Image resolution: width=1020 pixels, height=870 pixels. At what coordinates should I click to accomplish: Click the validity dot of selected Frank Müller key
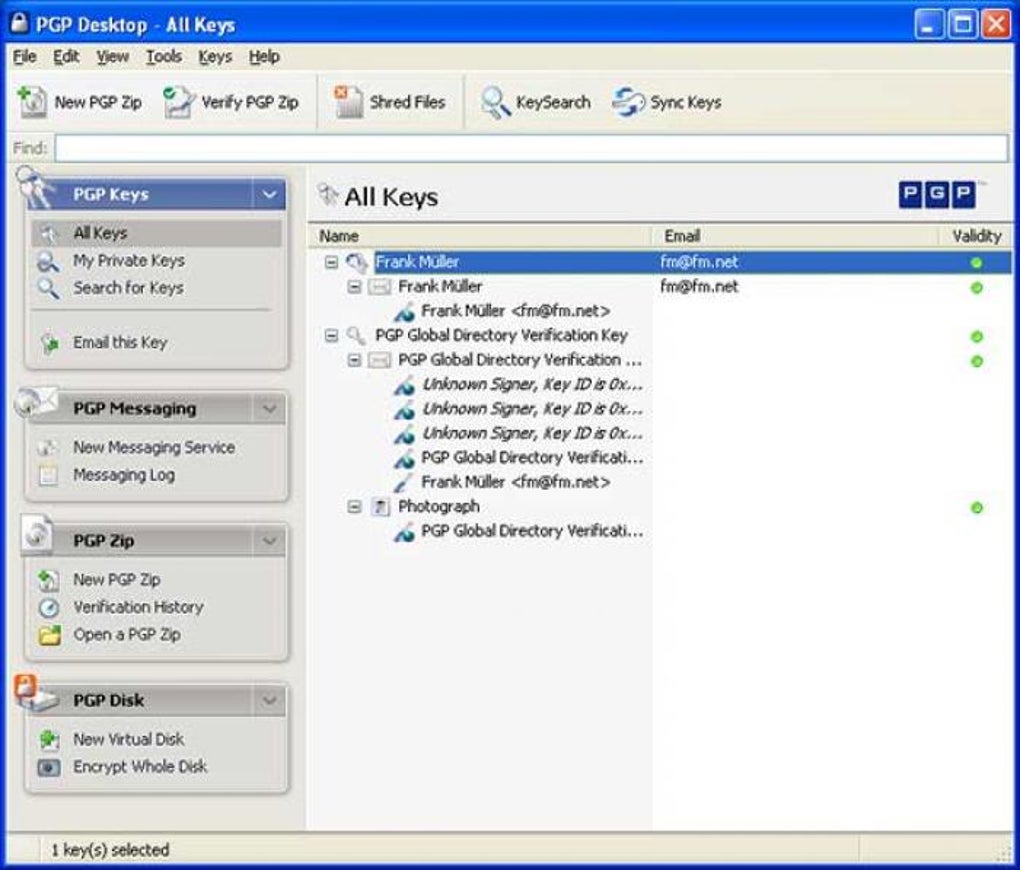(x=976, y=263)
